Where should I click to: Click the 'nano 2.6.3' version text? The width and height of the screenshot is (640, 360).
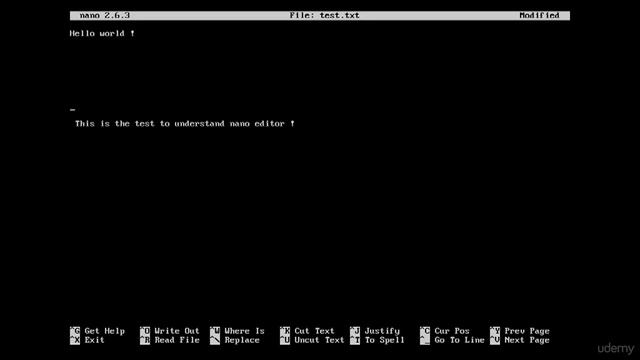pos(104,16)
